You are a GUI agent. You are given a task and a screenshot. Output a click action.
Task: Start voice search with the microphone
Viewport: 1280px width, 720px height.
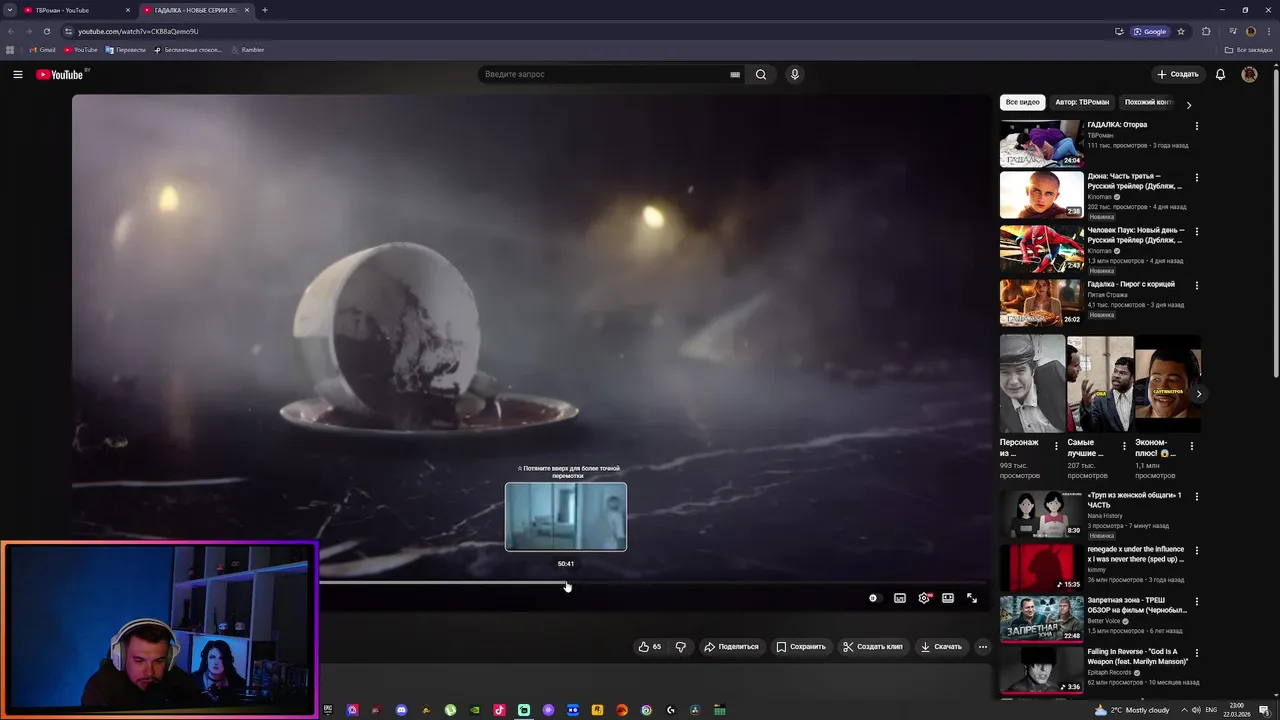795,74
